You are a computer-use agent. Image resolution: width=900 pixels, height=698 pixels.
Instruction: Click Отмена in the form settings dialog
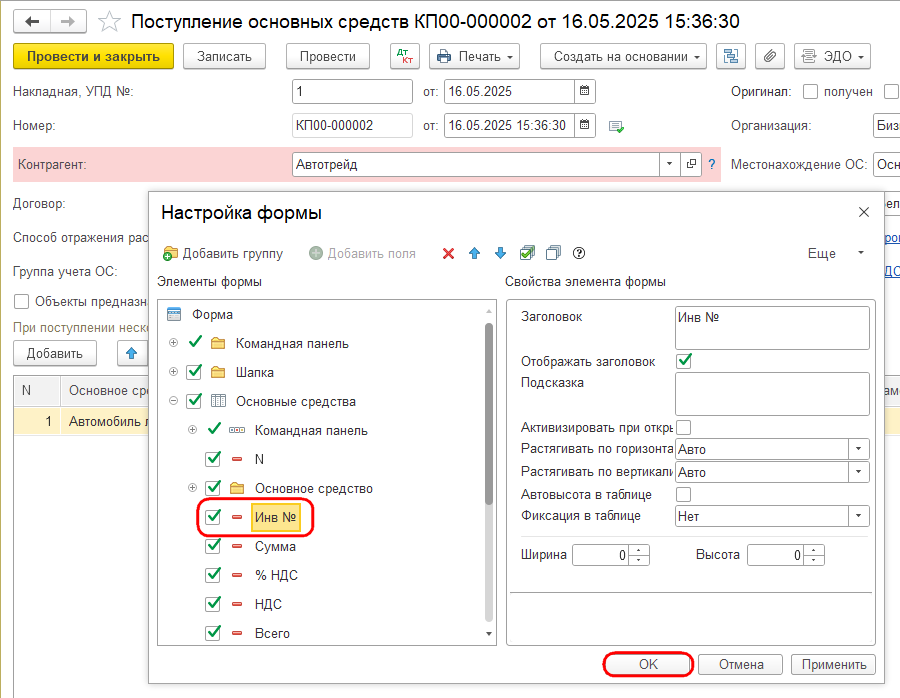(x=741, y=664)
